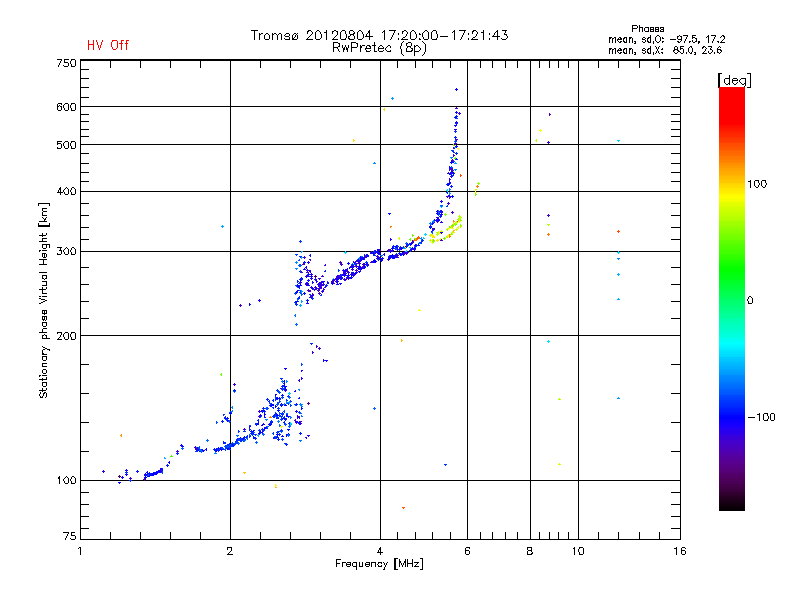Click the colorbar tick label '100'

tap(757, 184)
